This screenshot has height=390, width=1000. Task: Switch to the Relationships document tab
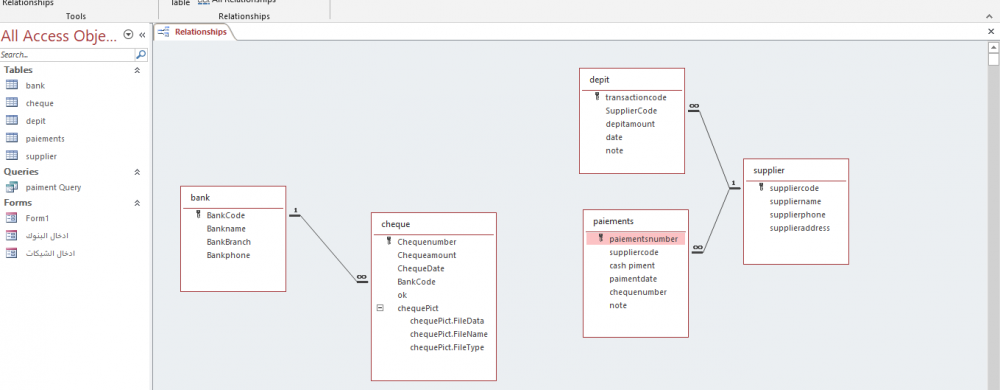point(200,32)
